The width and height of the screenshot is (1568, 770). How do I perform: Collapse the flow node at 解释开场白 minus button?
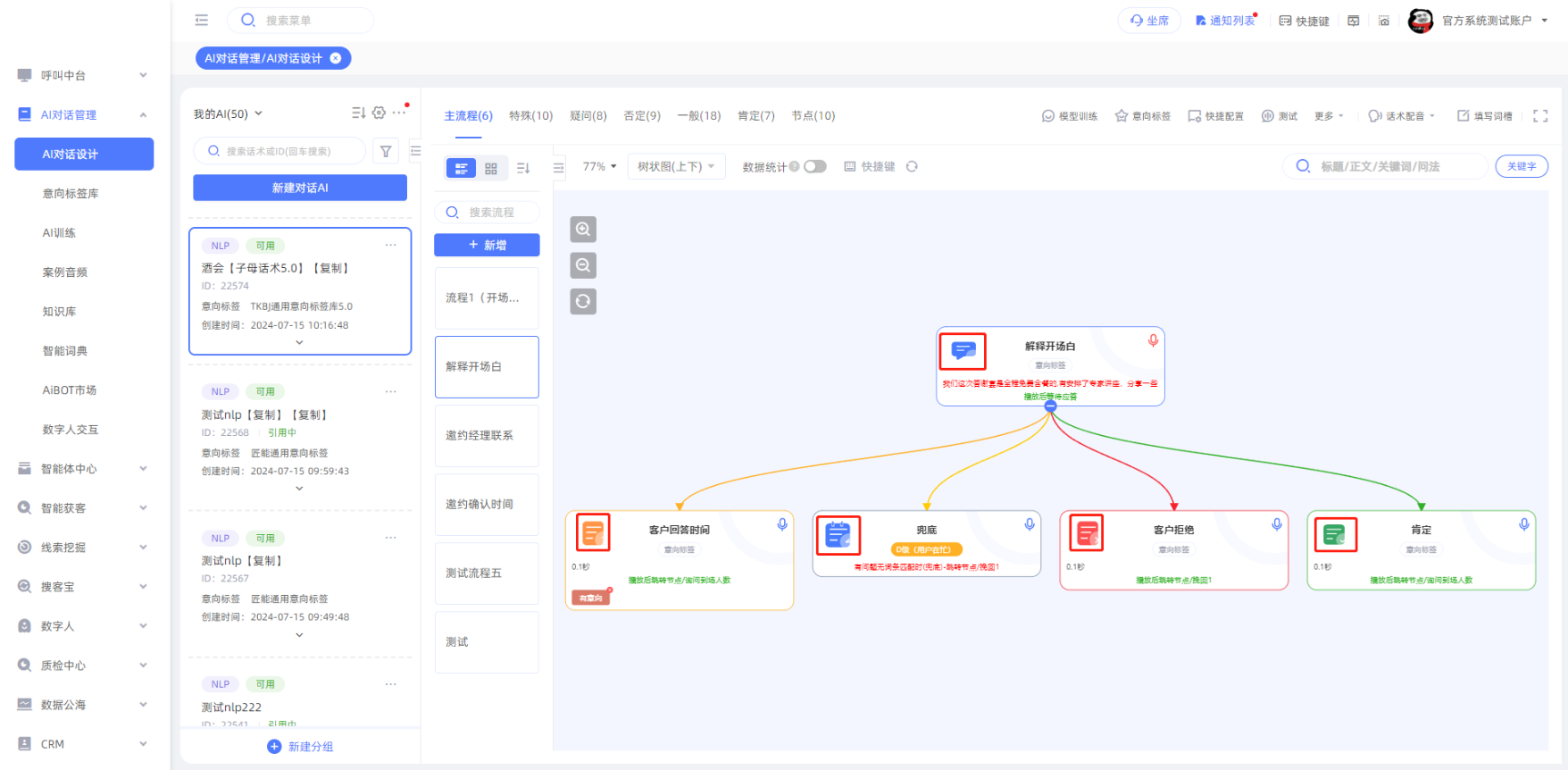tap(1050, 406)
